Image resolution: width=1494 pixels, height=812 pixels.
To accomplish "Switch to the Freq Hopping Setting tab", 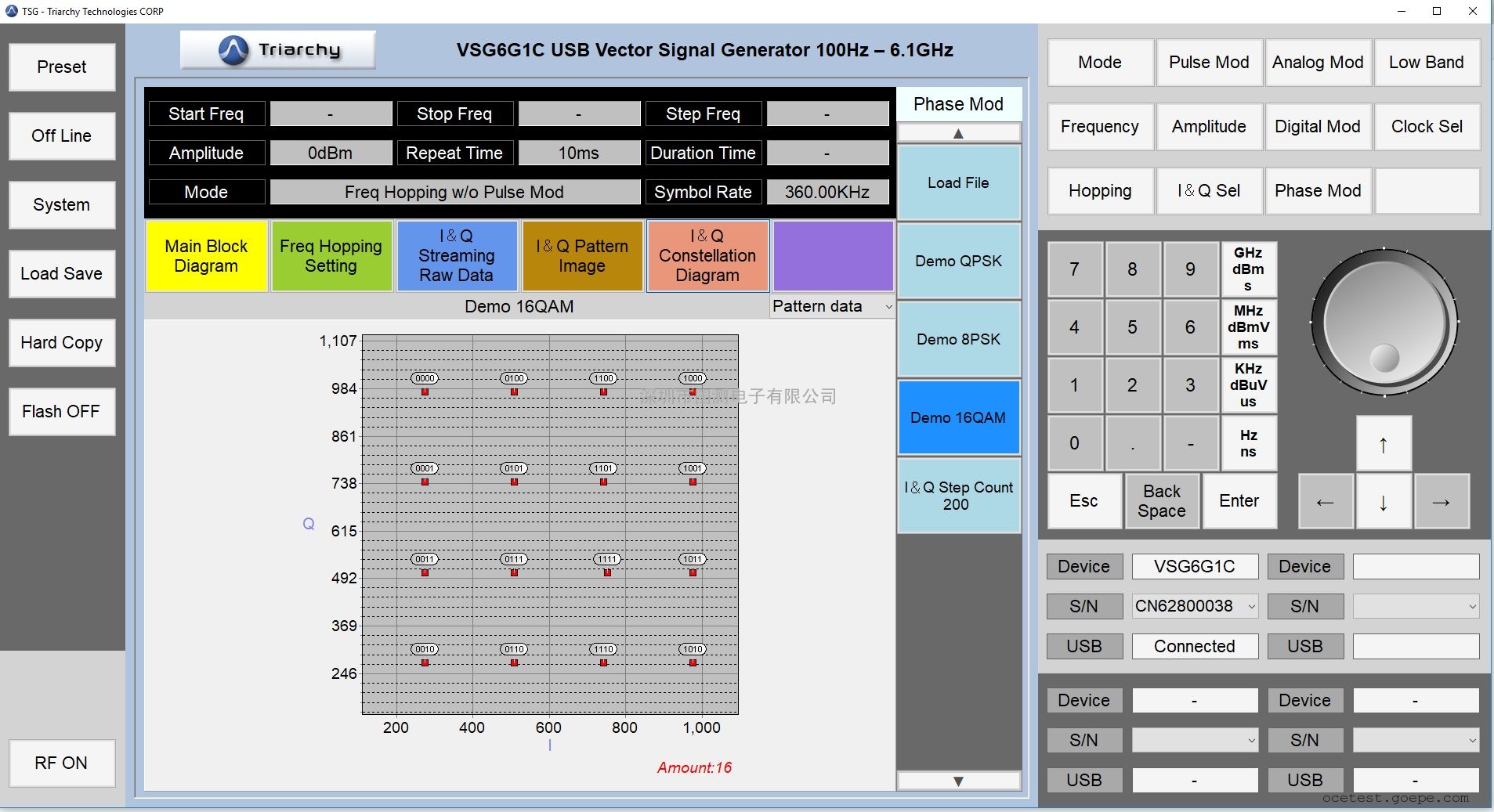I will (x=331, y=256).
